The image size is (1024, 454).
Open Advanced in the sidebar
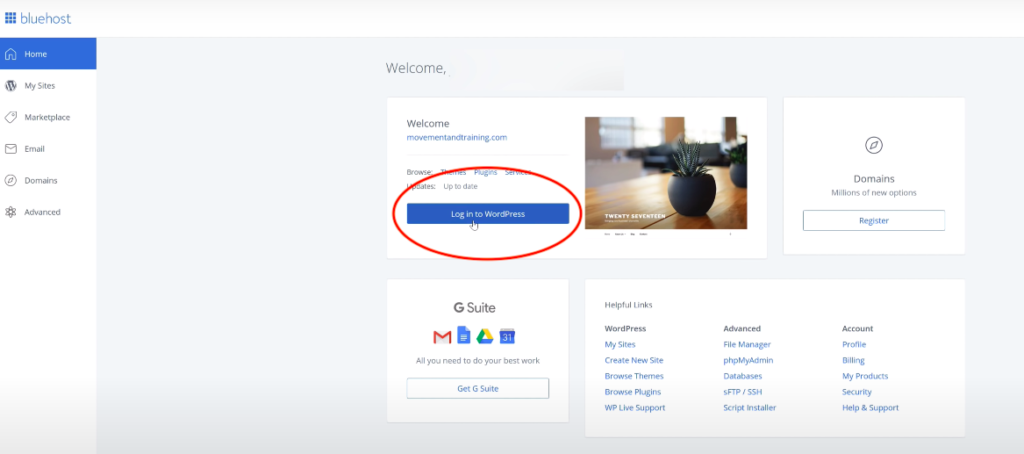pyautogui.click(x=48, y=212)
